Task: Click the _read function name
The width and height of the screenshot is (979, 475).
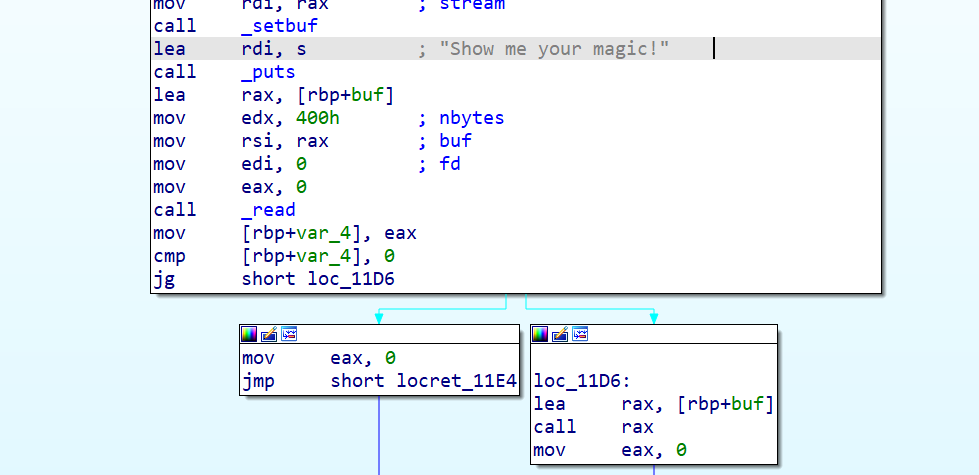Action: [x=268, y=210]
